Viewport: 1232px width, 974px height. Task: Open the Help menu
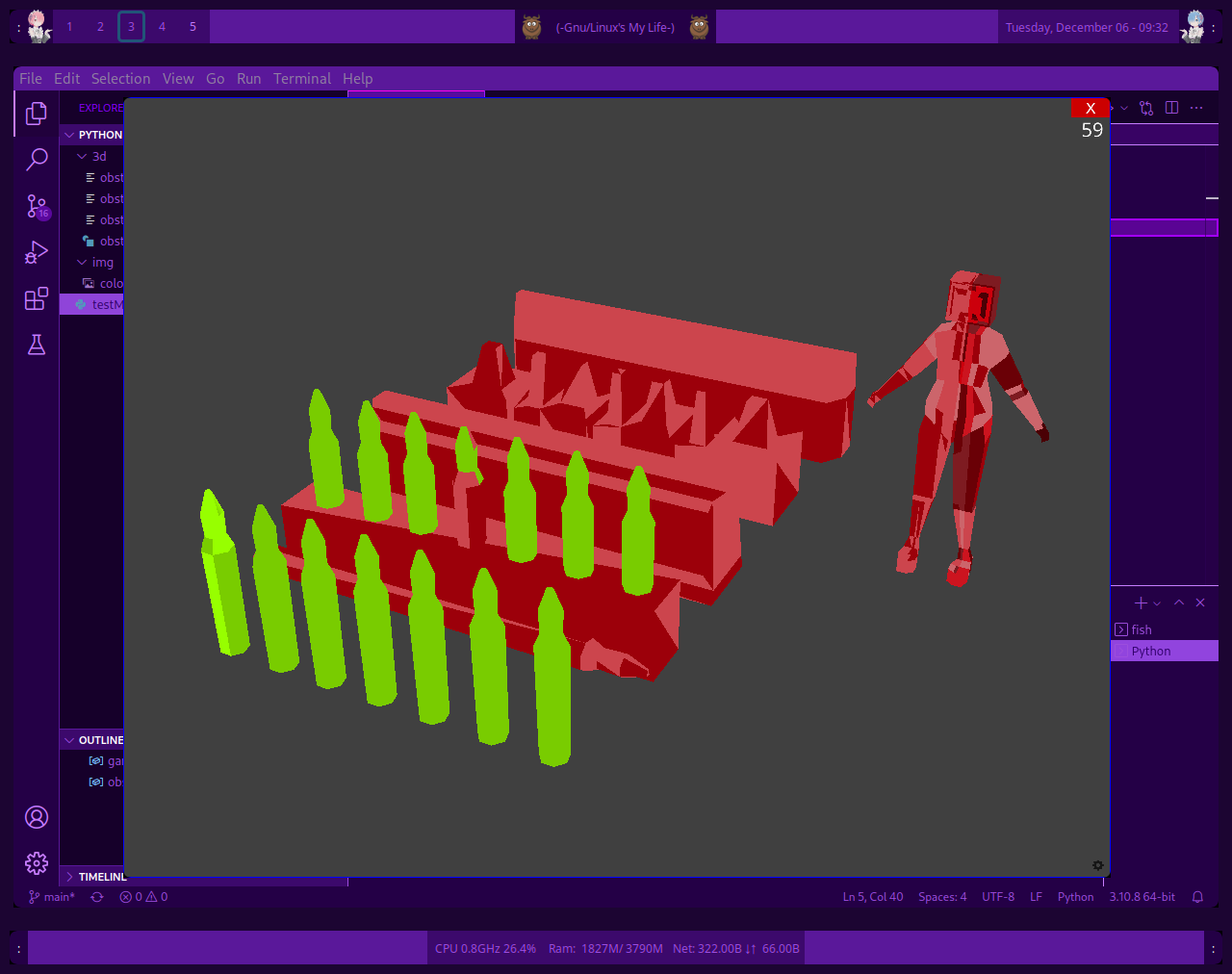(x=357, y=78)
